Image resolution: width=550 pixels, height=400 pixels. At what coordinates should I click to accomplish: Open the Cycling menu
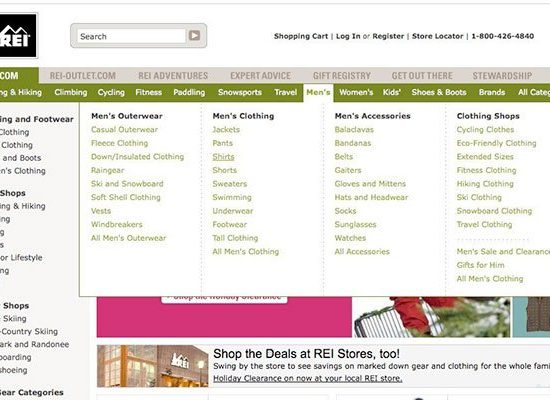click(111, 92)
